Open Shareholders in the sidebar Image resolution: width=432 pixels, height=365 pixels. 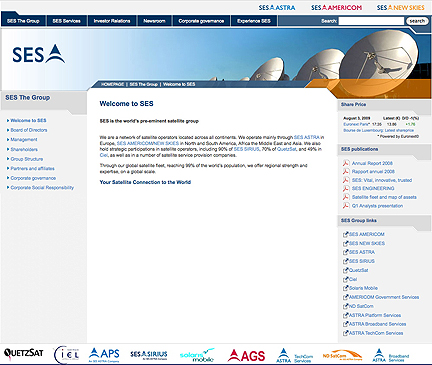24,149
